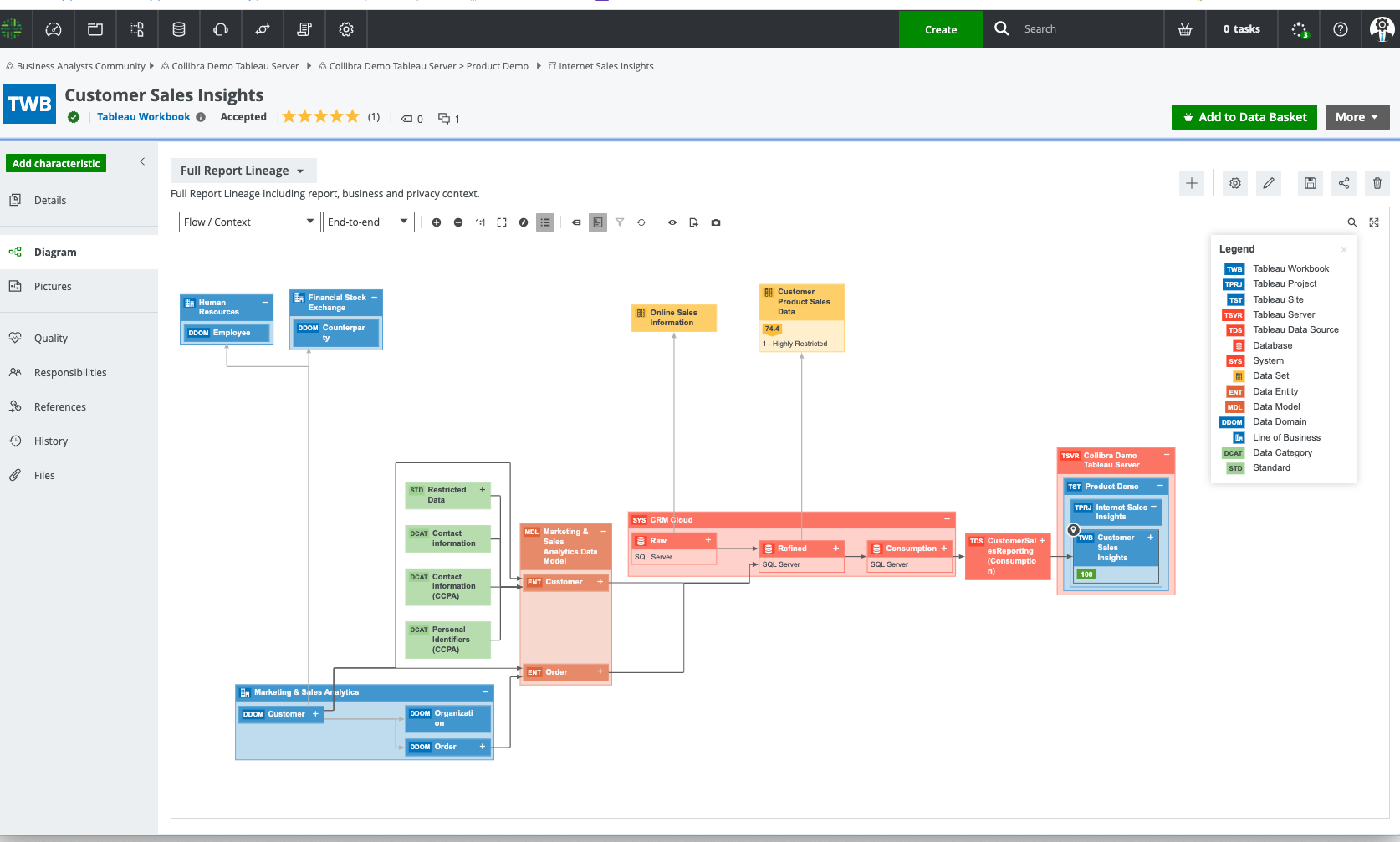The width and height of the screenshot is (1400, 842).
Task: Expand the Consumption node plus
Action: pyautogui.click(x=944, y=549)
